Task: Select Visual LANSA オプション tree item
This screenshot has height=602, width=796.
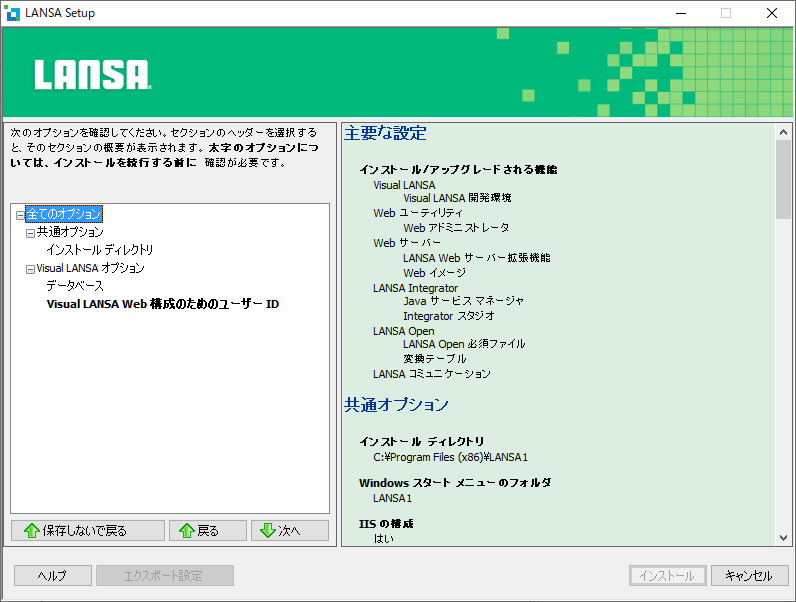Action: (x=90, y=268)
